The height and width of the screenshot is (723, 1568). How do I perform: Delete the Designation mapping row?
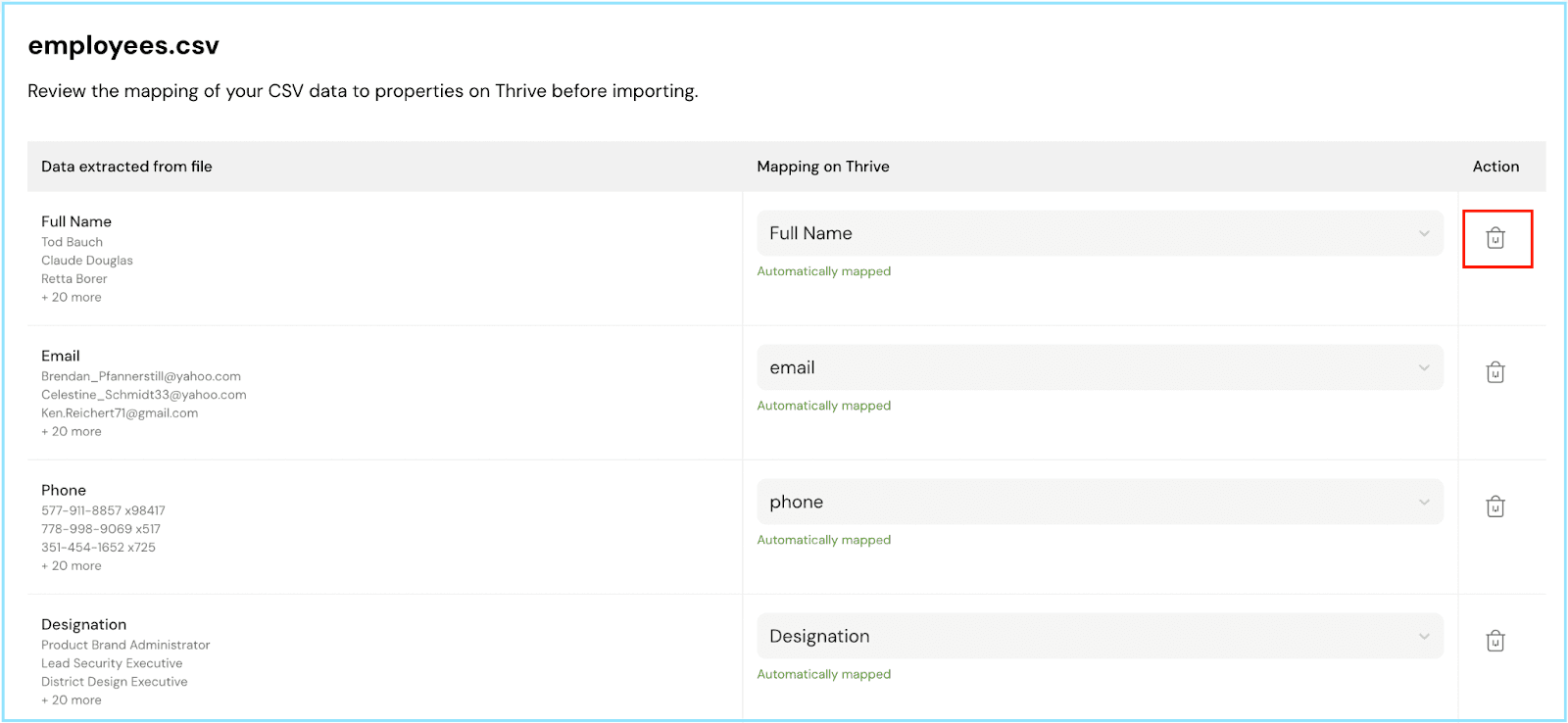click(x=1495, y=641)
